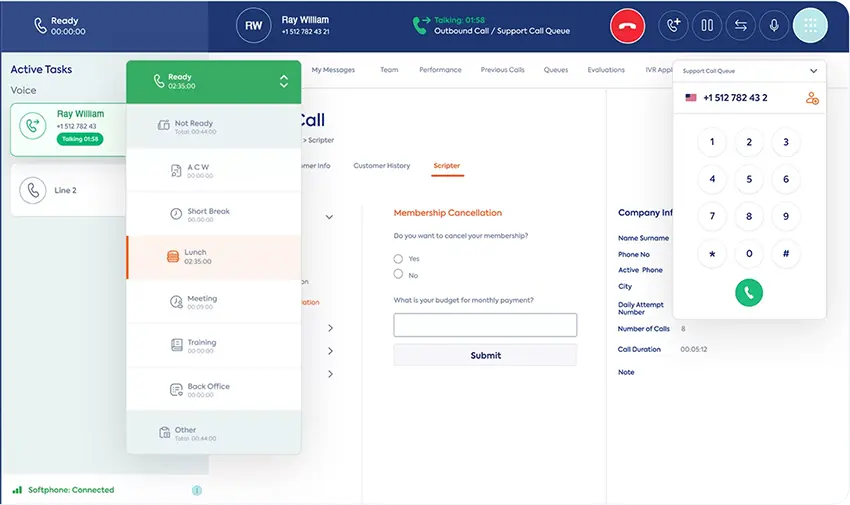This screenshot has width=850, height=505.
Task: Open My Messages tab
Action: click(333, 70)
